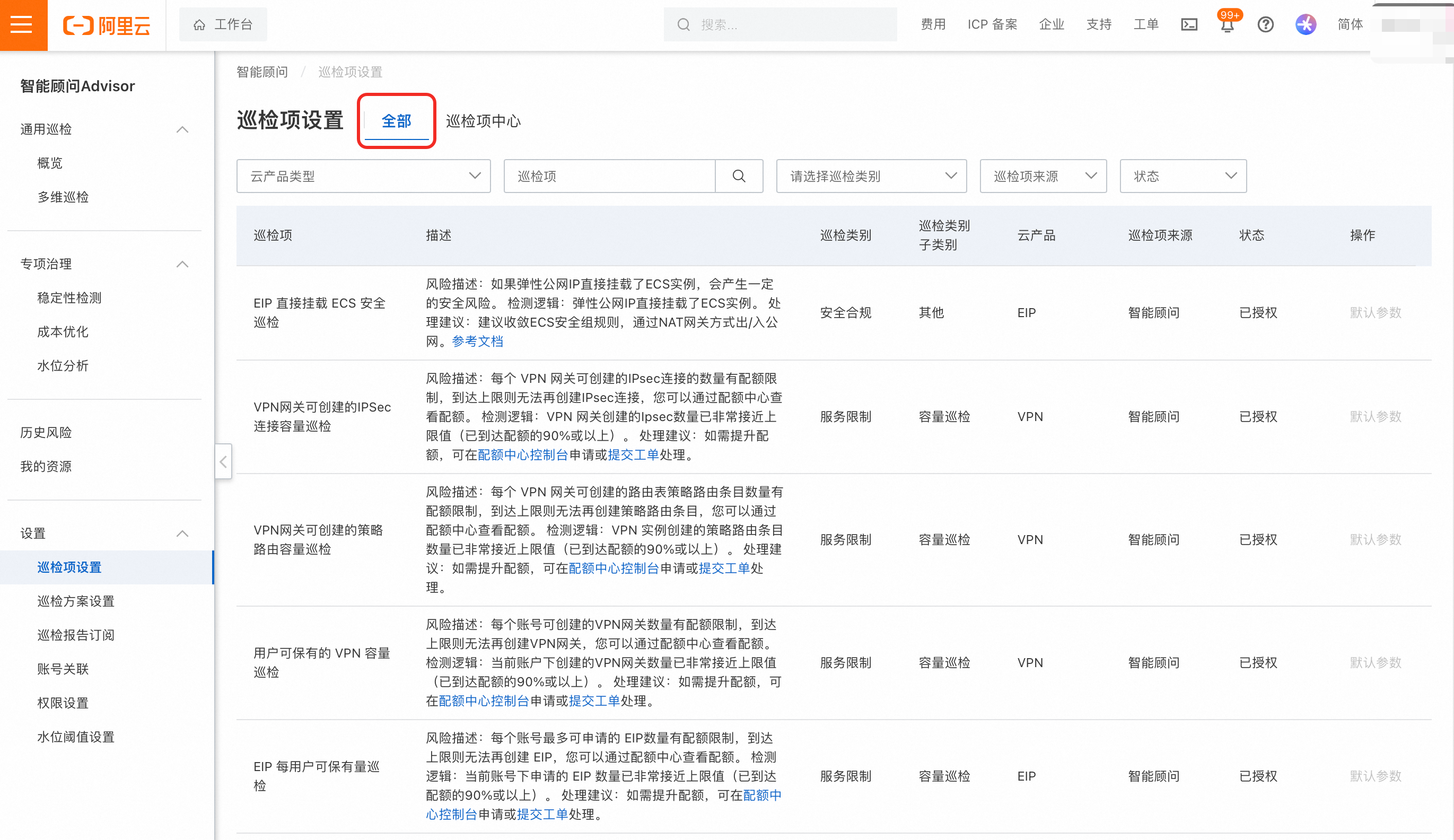The height and width of the screenshot is (840, 1454).
Task: Open 支持 in the top menu
Action: [1099, 25]
